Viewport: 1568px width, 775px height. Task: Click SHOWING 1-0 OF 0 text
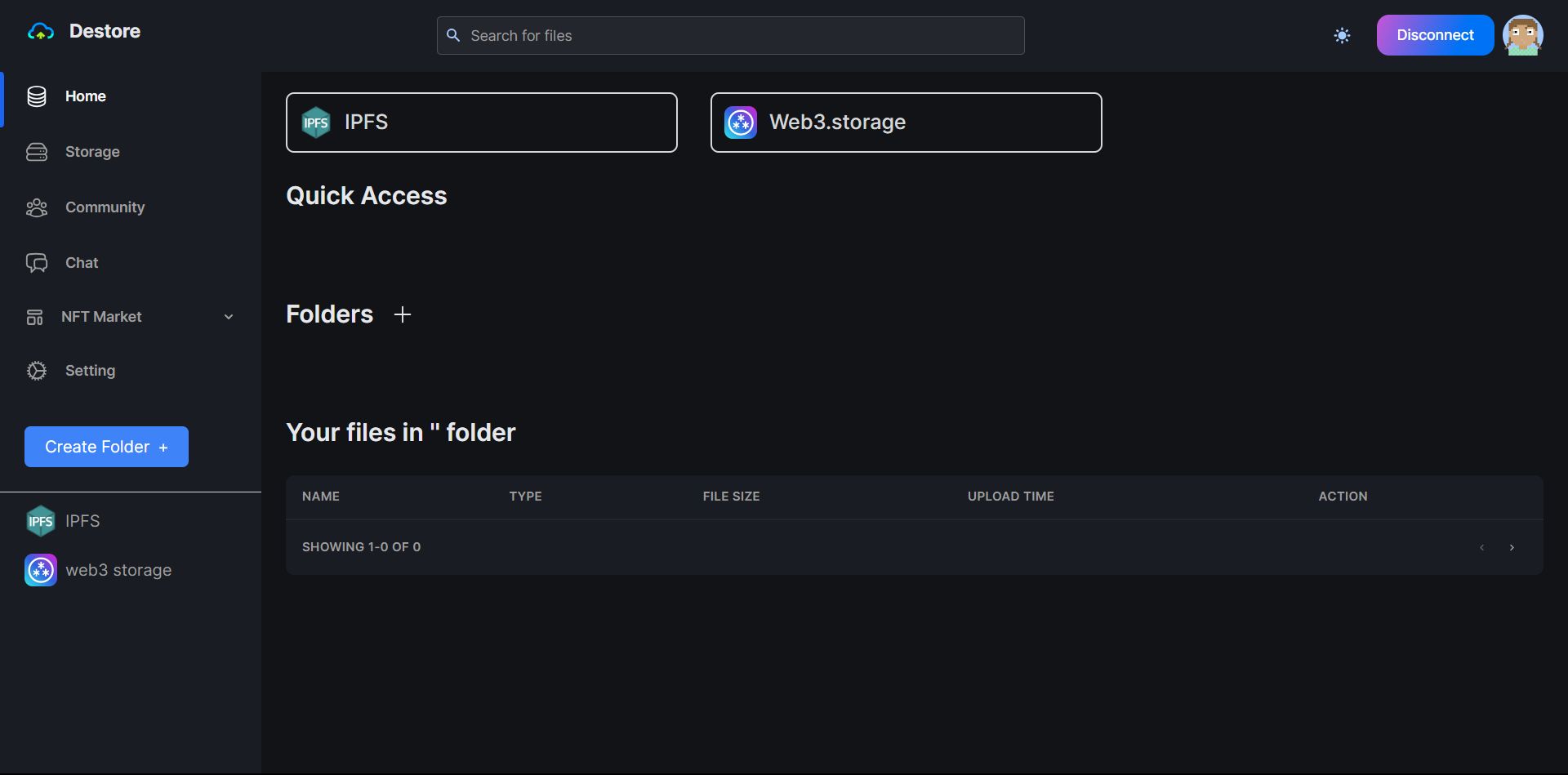pos(362,547)
